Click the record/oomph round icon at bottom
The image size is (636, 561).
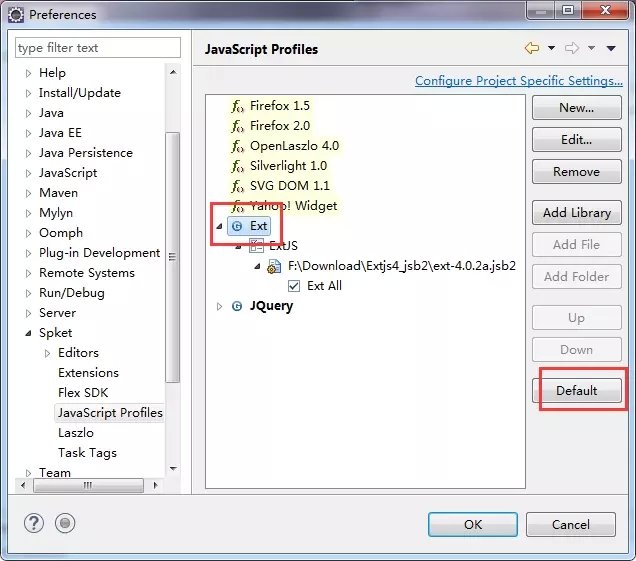pos(65,523)
